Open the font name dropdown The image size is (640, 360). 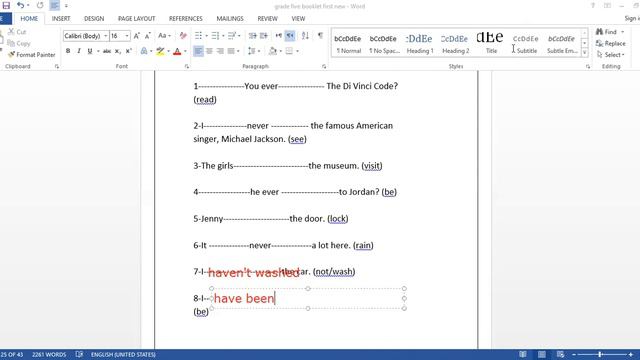pos(105,36)
